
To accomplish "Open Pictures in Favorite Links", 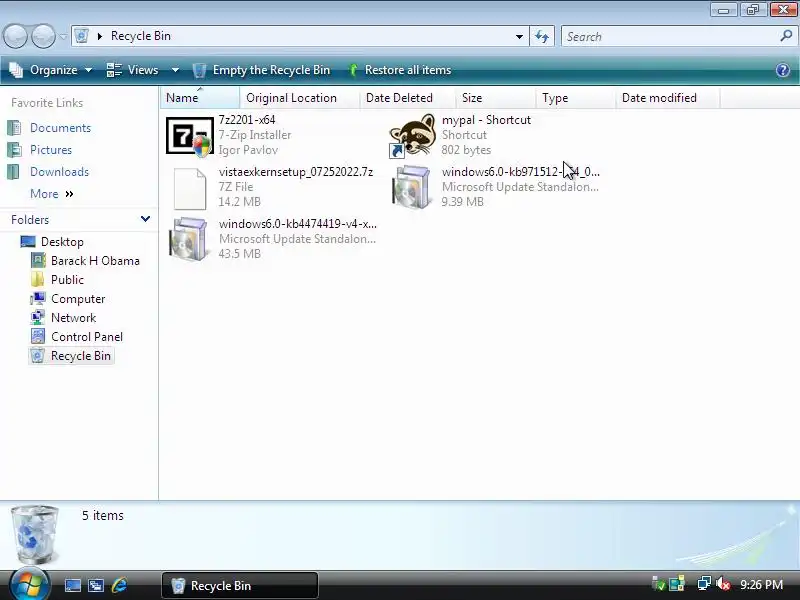I will coord(51,150).
